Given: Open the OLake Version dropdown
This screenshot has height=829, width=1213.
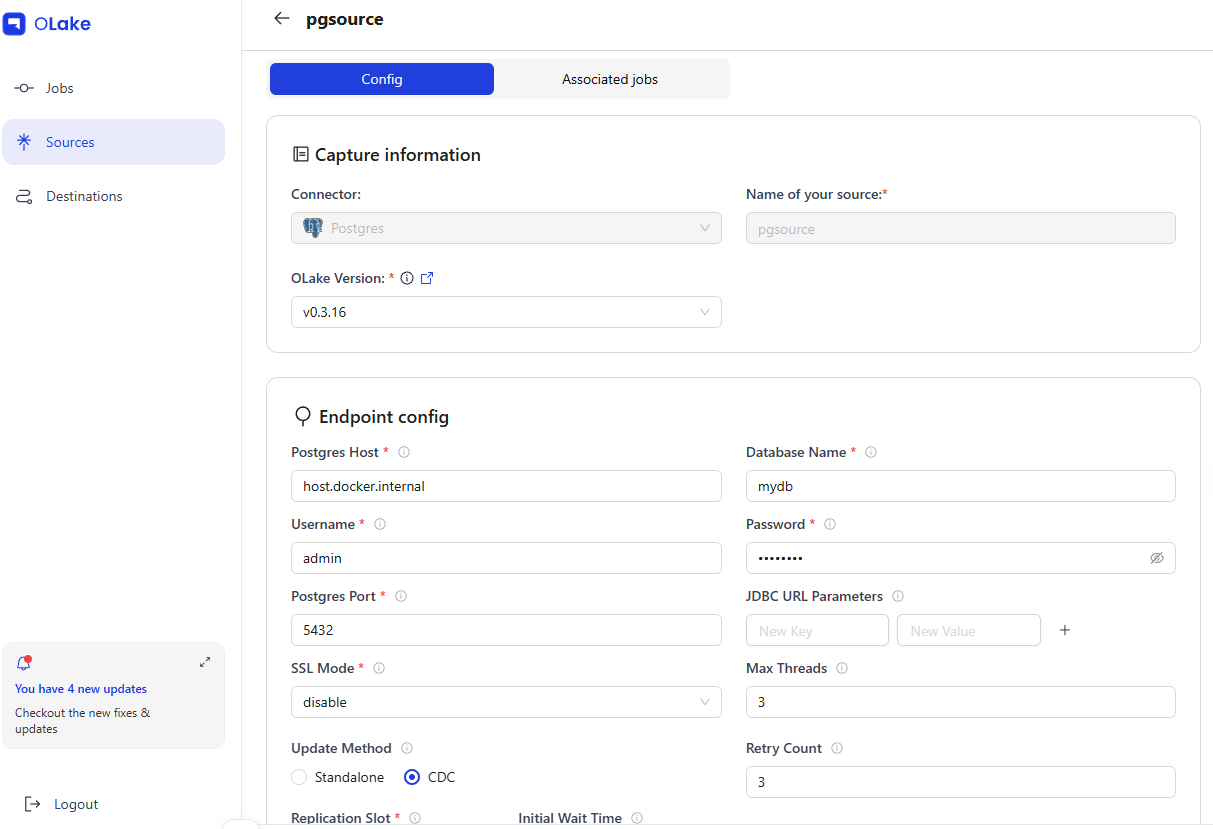Looking at the screenshot, I should coord(506,312).
